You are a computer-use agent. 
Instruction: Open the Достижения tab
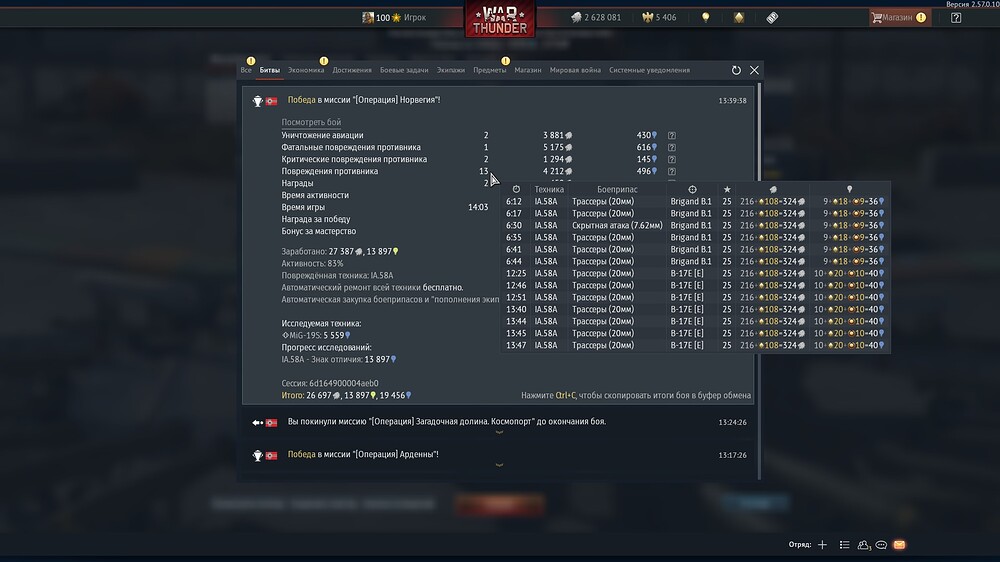point(351,70)
